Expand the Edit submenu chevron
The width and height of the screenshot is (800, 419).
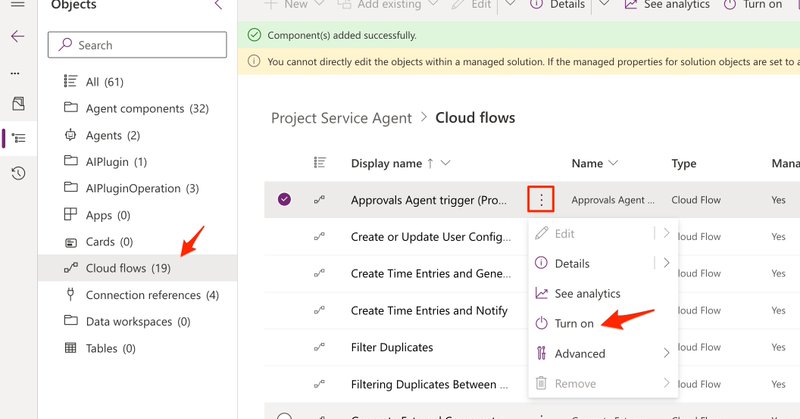click(666, 233)
